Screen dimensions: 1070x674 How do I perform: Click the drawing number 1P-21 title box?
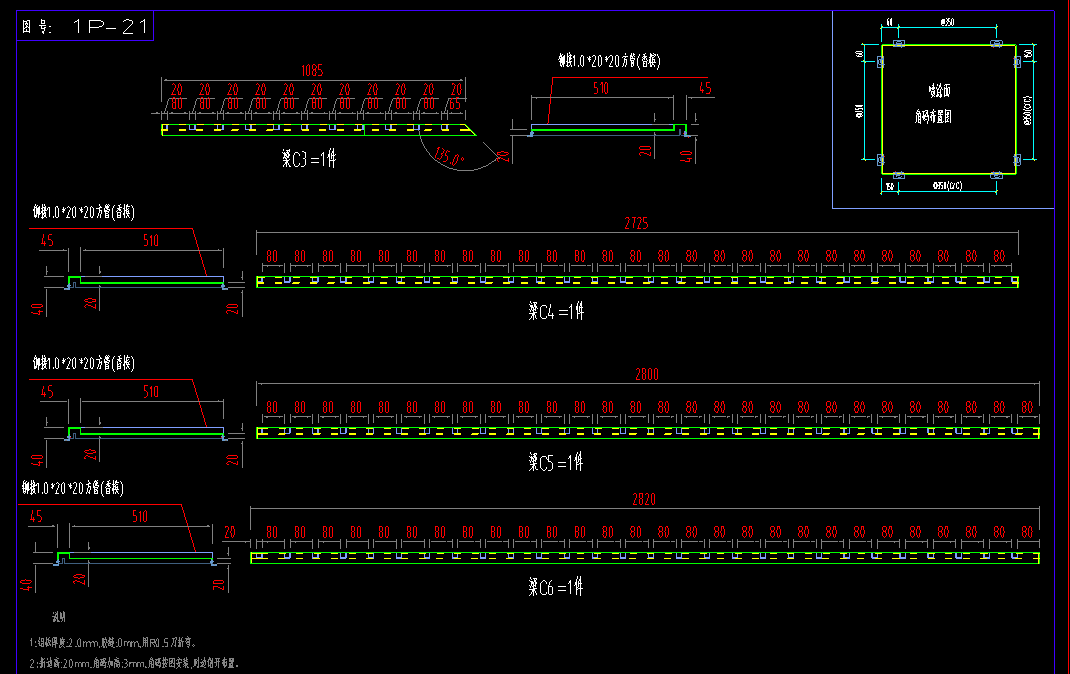(85, 26)
